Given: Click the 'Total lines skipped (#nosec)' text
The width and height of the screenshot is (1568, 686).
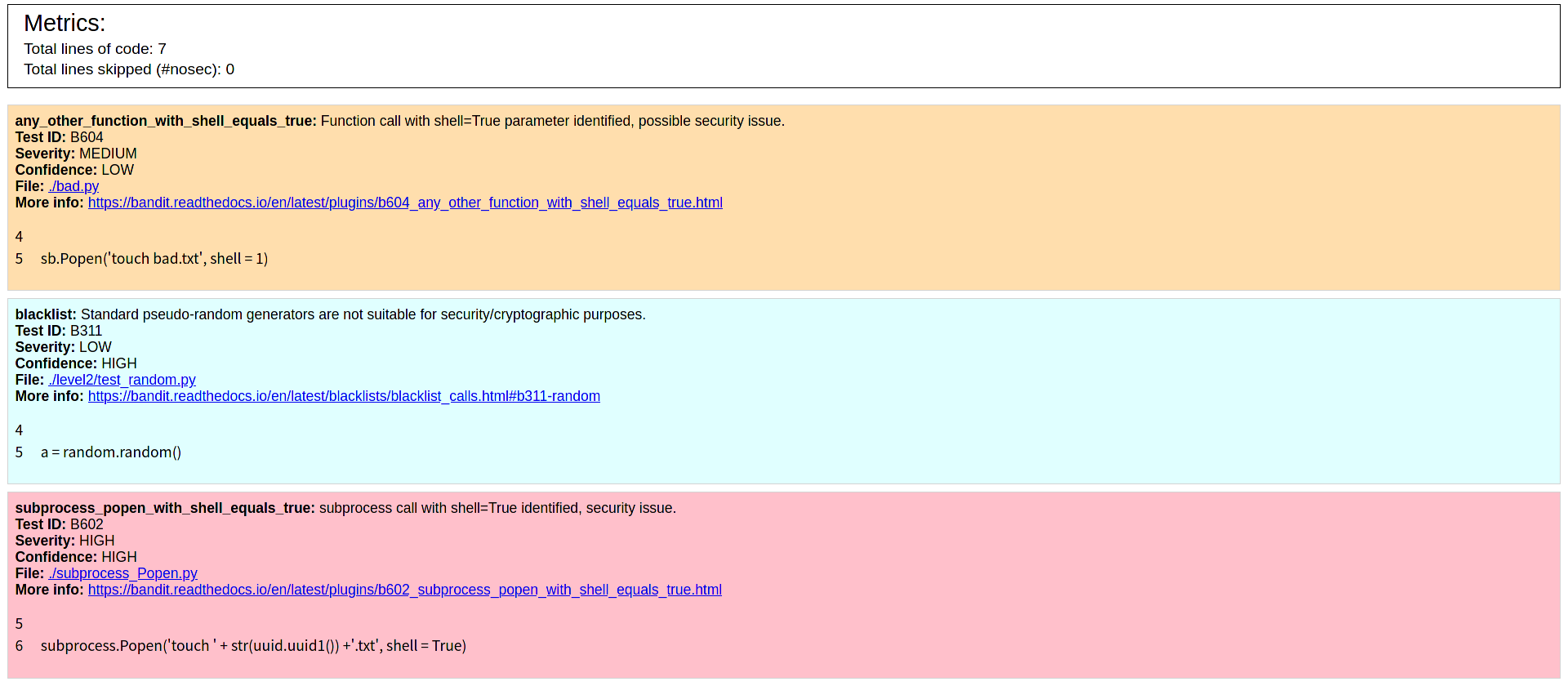Looking at the screenshot, I should coord(128,69).
